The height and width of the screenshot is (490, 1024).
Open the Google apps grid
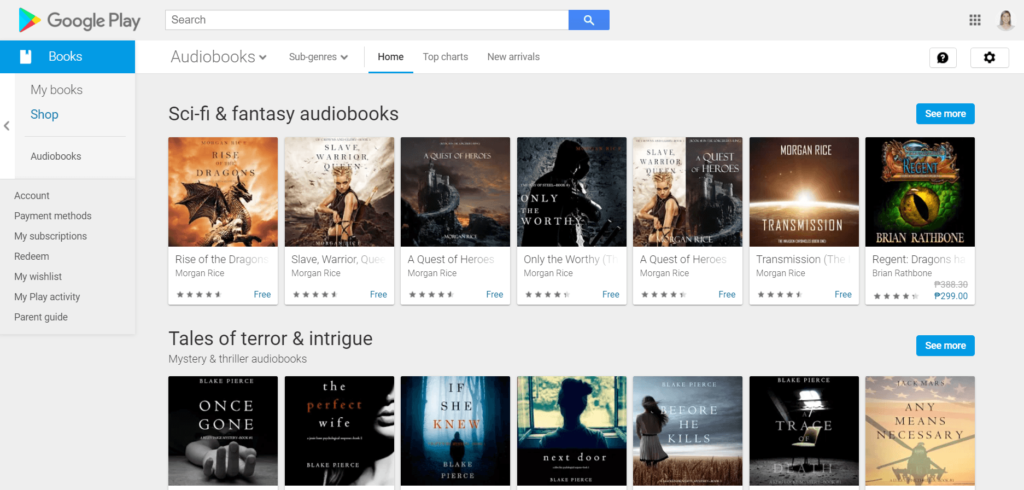[x=975, y=20]
